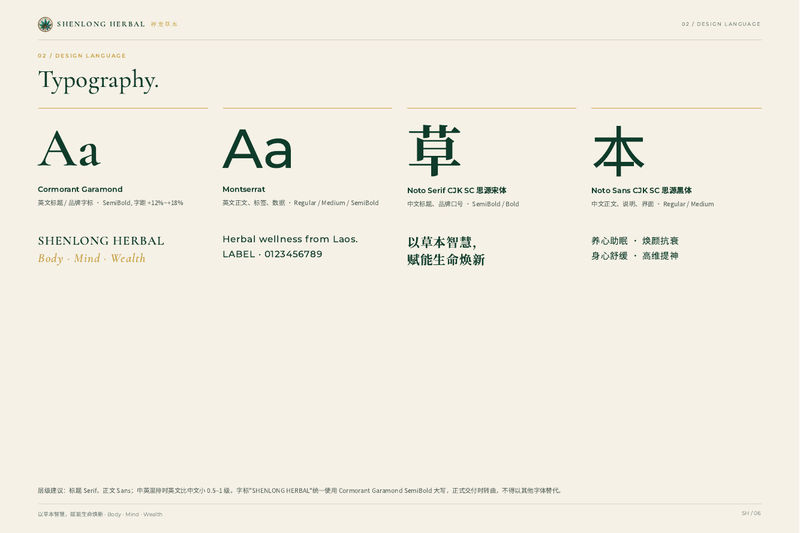The height and width of the screenshot is (533, 800).
Task: Click the "养心助眠 · 焕颜抗衰" sample line
Action: [635, 241]
